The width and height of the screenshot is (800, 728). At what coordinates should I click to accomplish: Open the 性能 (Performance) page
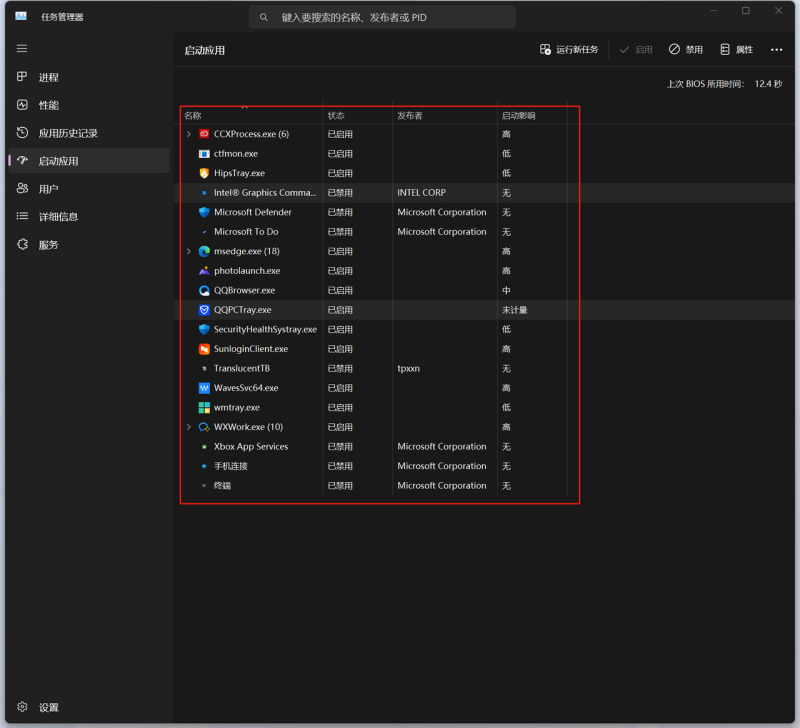(x=89, y=105)
